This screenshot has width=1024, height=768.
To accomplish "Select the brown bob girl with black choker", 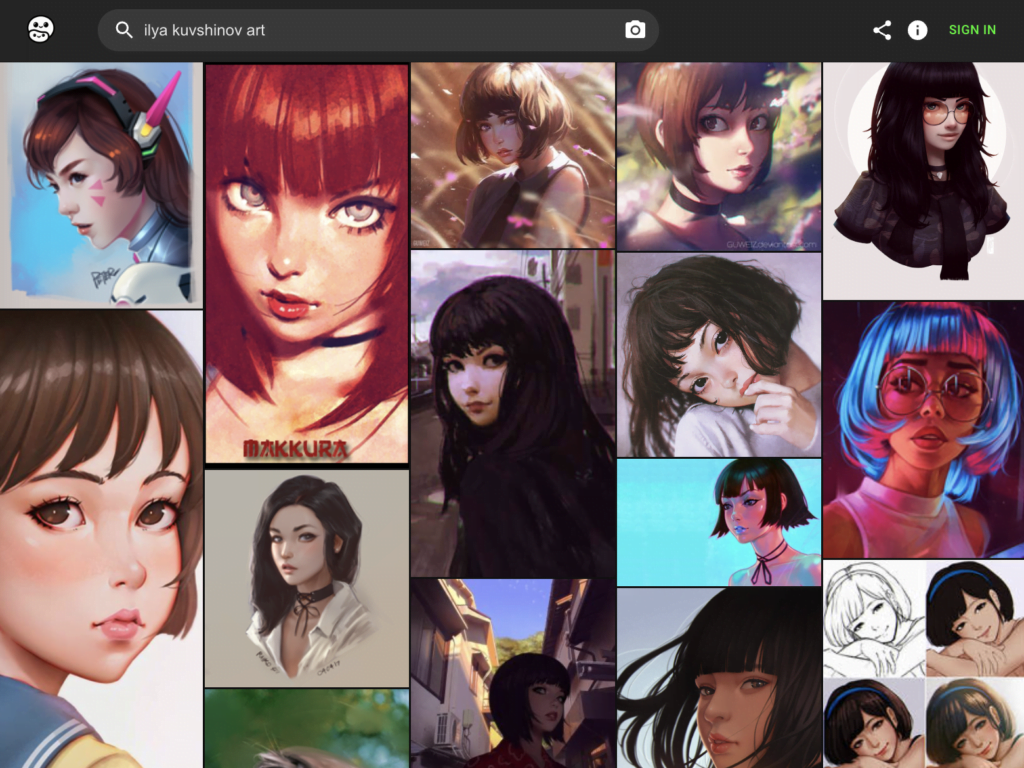I will coord(718,155).
